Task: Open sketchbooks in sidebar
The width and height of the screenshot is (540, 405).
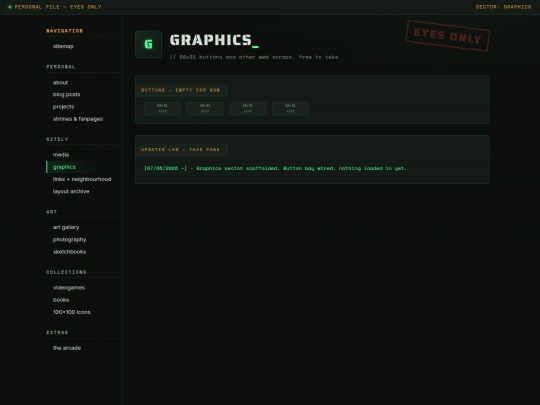Action: (70, 252)
